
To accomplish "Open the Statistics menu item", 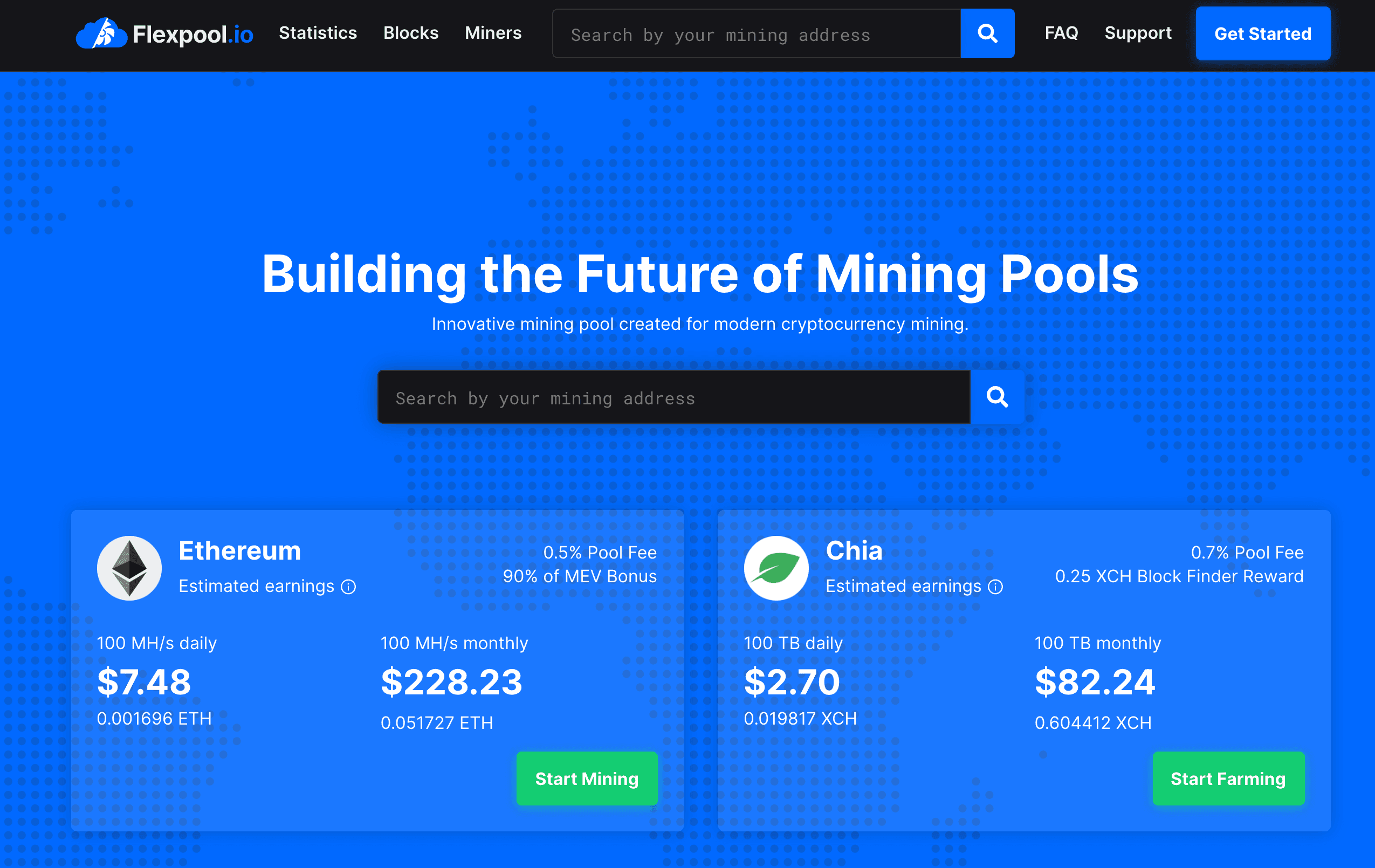I will 318,33.
